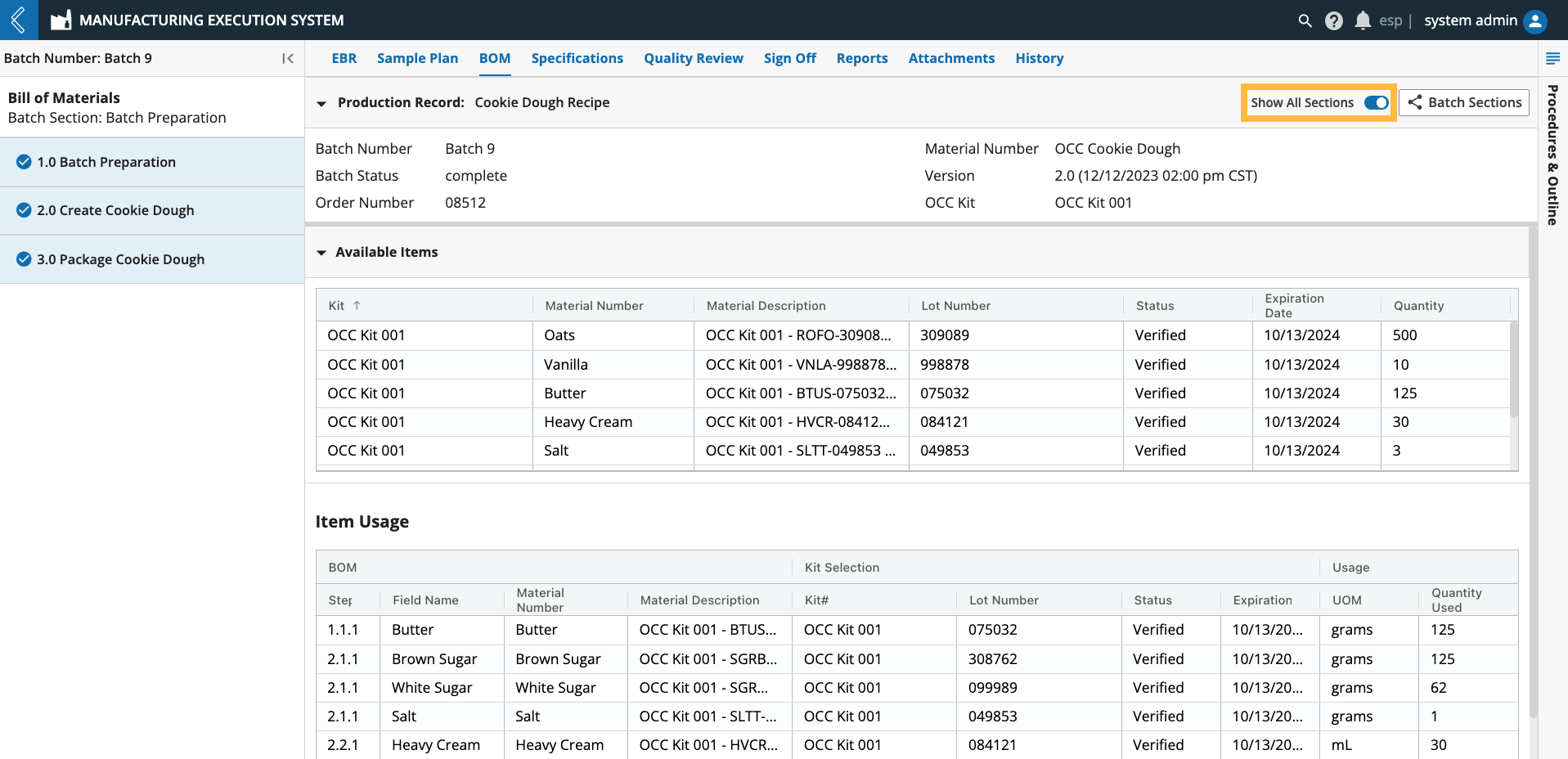The width and height of the screenshot is (1568, 759).
Task: Click step 1.1.1 in Item Usage
Action: click(343, 630)
